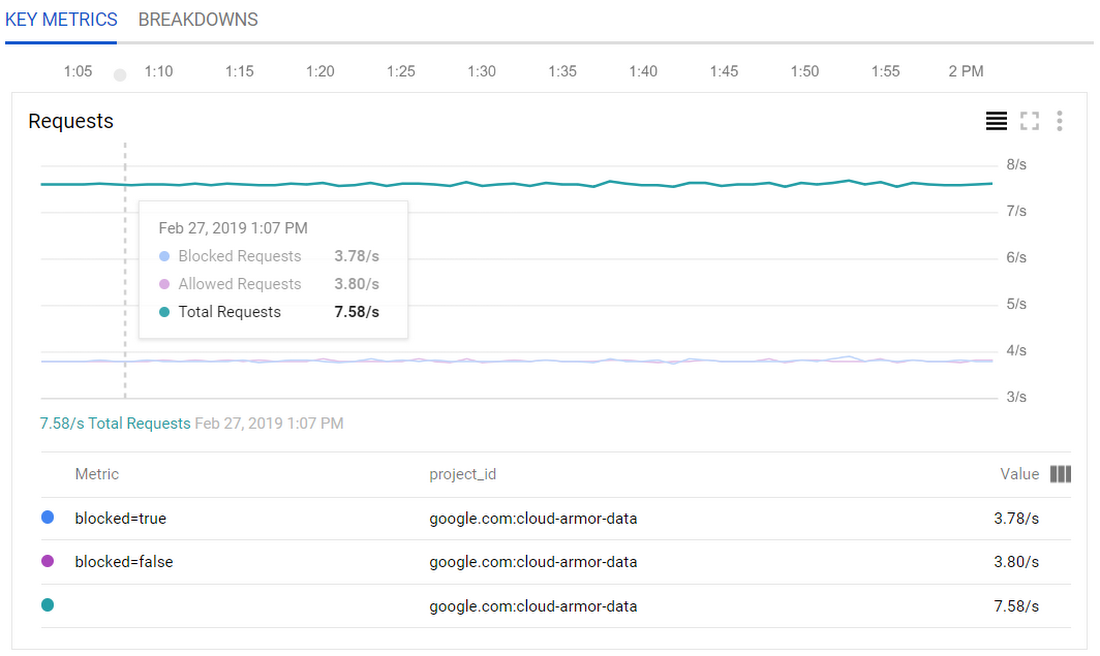
Task: Open sorting options on the Metric column header
Action: click(96, 474)
